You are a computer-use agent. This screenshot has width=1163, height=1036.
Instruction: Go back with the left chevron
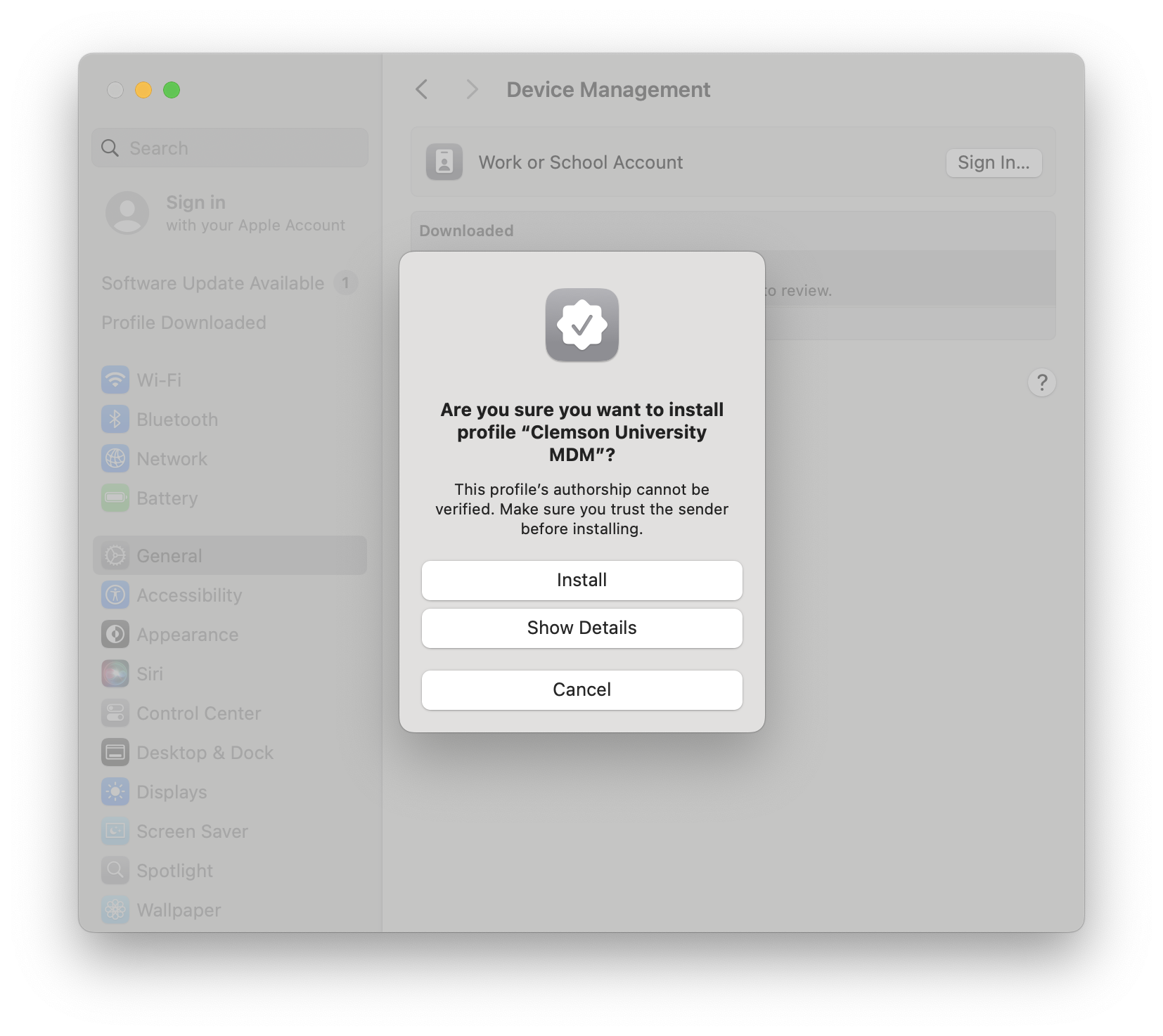point(422,90)
